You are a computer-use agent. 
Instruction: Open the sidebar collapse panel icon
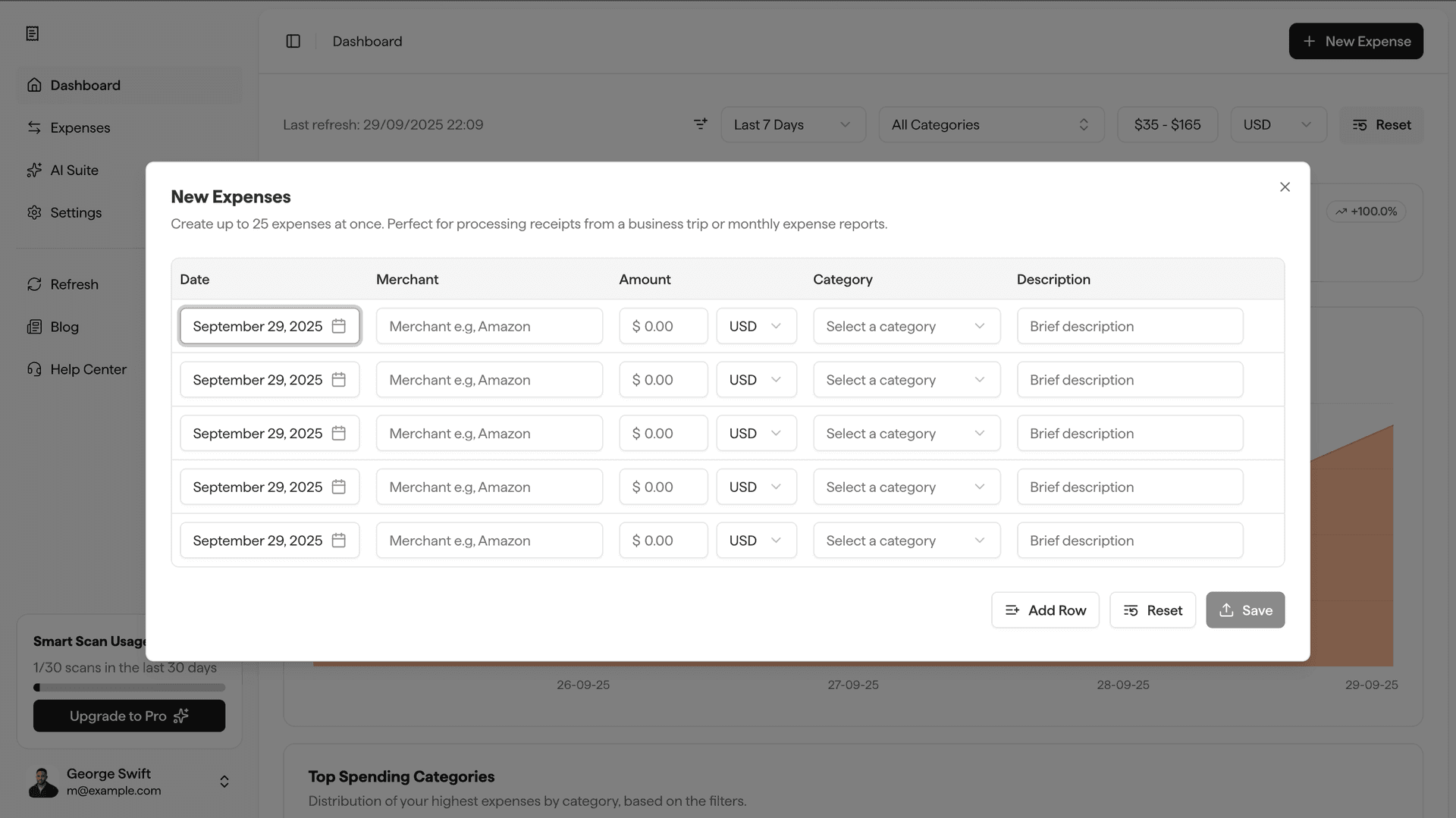[x=293, y=41]
